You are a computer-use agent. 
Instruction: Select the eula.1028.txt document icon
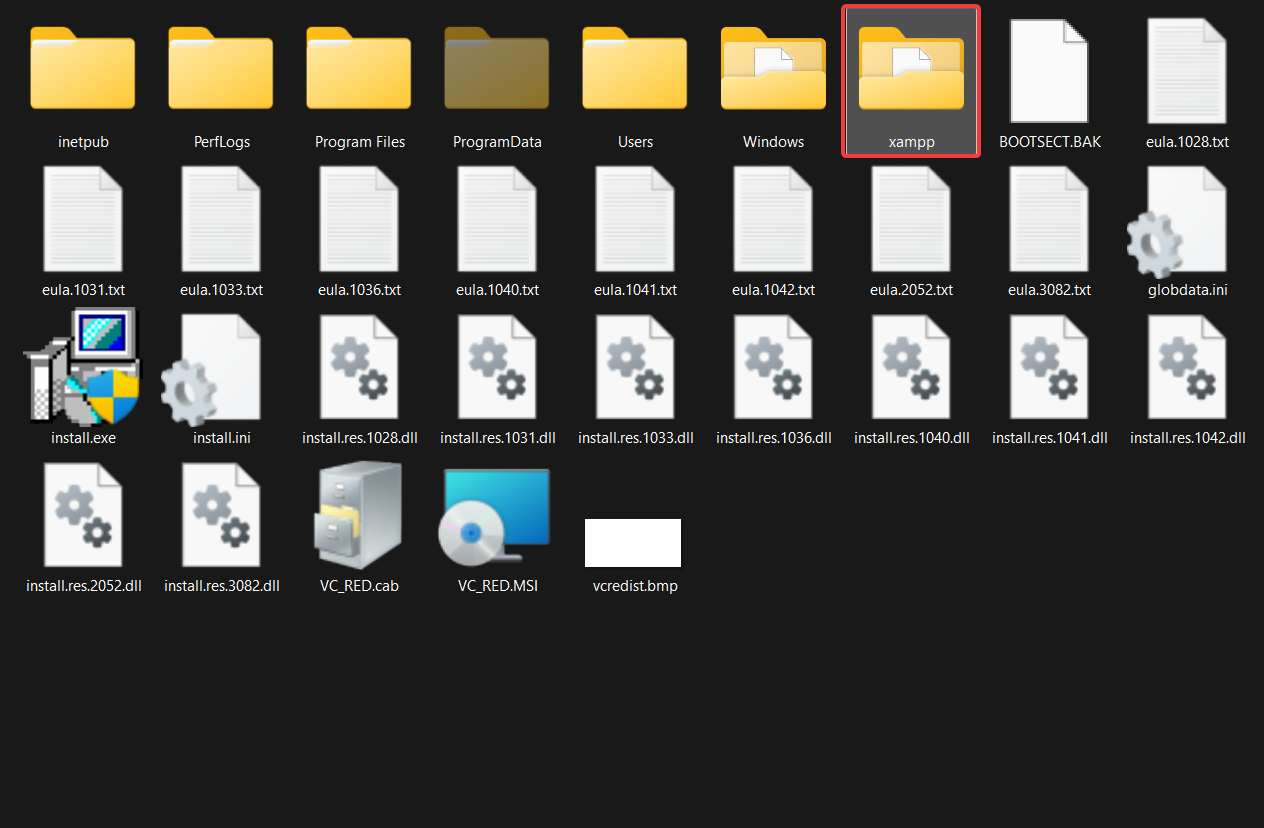pyautogui.click(x=1187, y=70)
